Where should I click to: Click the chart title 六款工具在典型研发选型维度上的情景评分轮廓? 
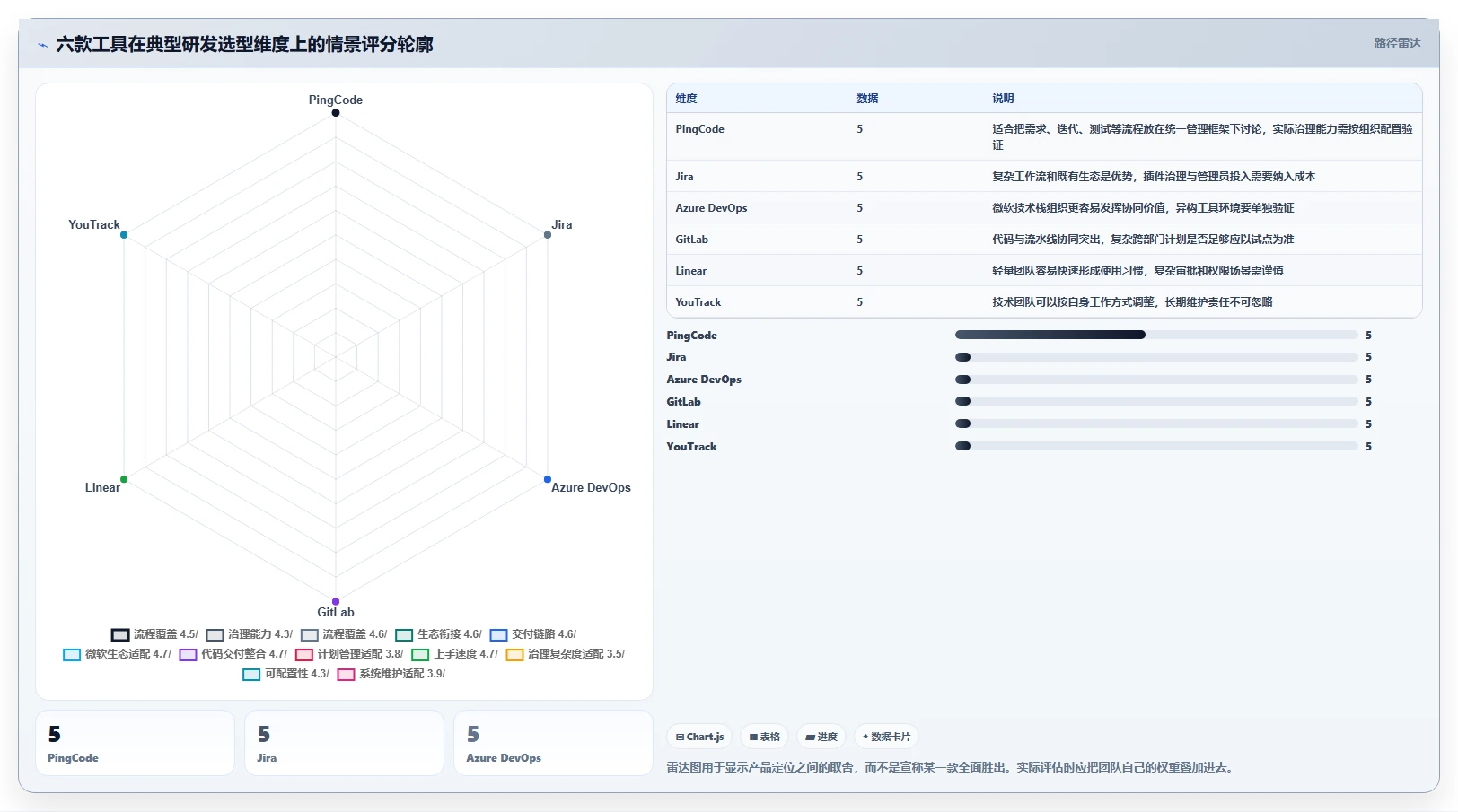244,45
